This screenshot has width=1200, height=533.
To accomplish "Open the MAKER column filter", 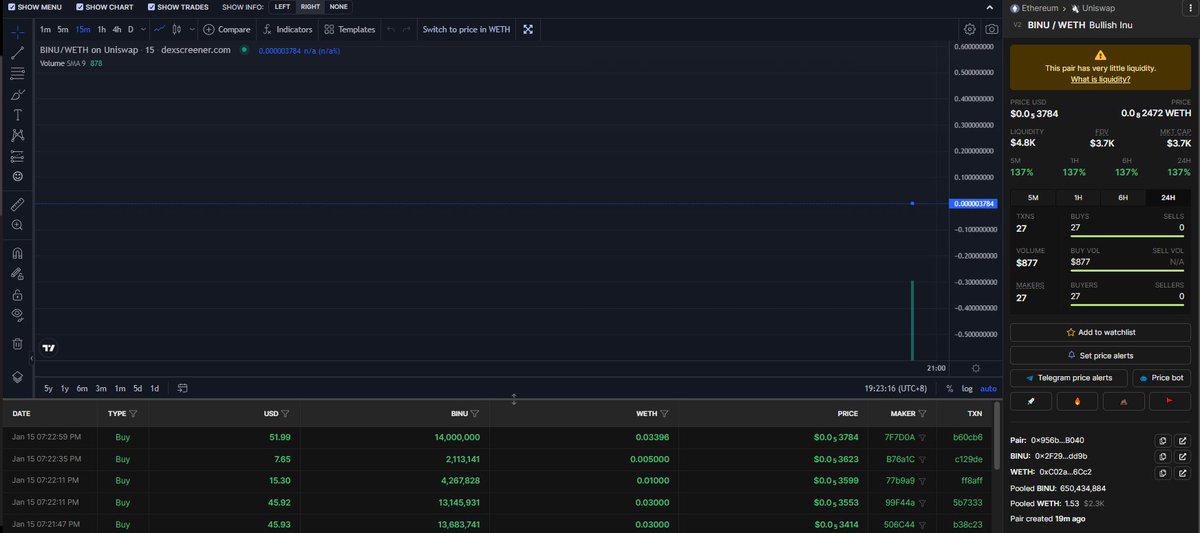I will (923, 413).
